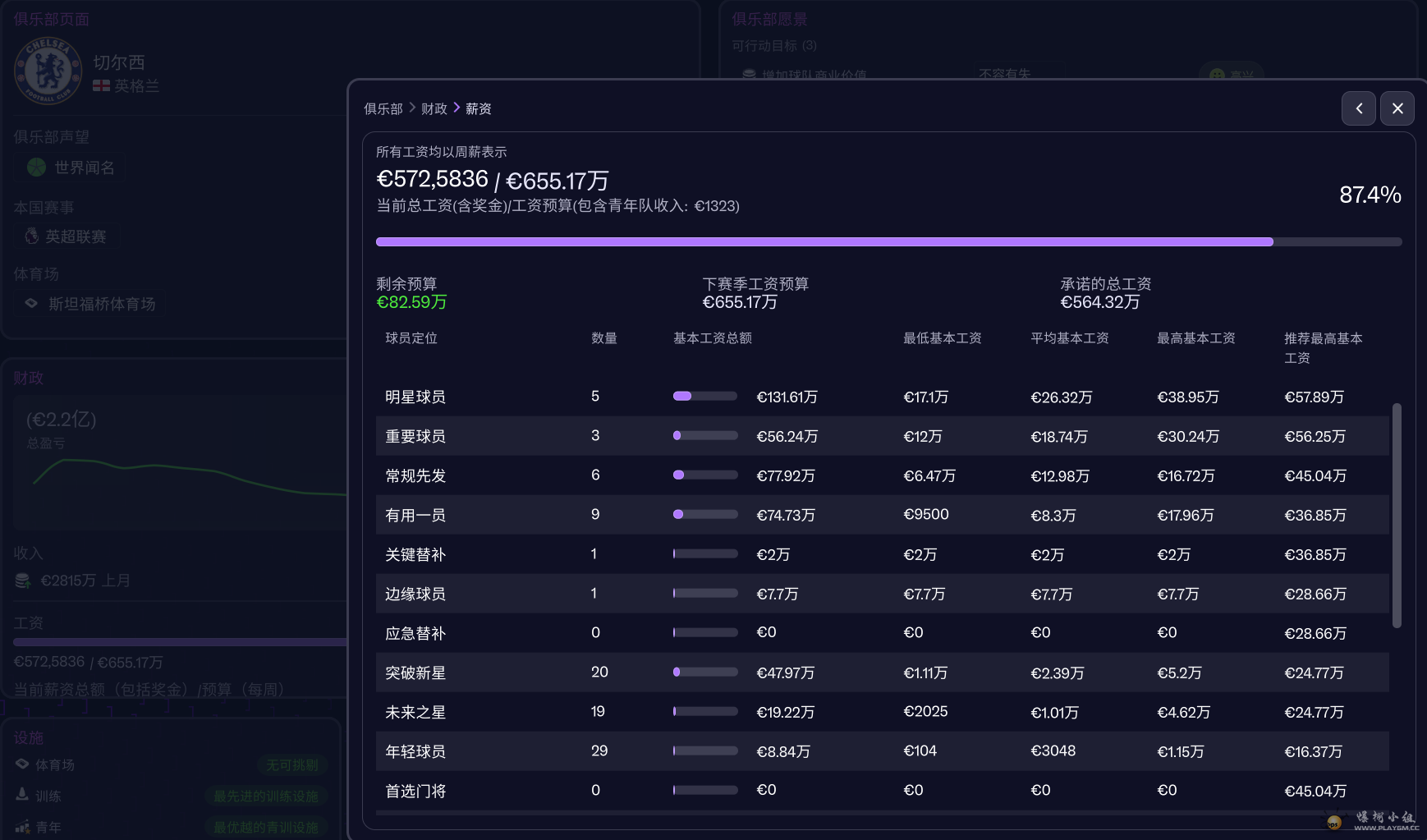Screen dimensions: 1427x840
Task: Click the back chevron in the salary dialog
Action: pyautogui.click(x=1359, y=108)
